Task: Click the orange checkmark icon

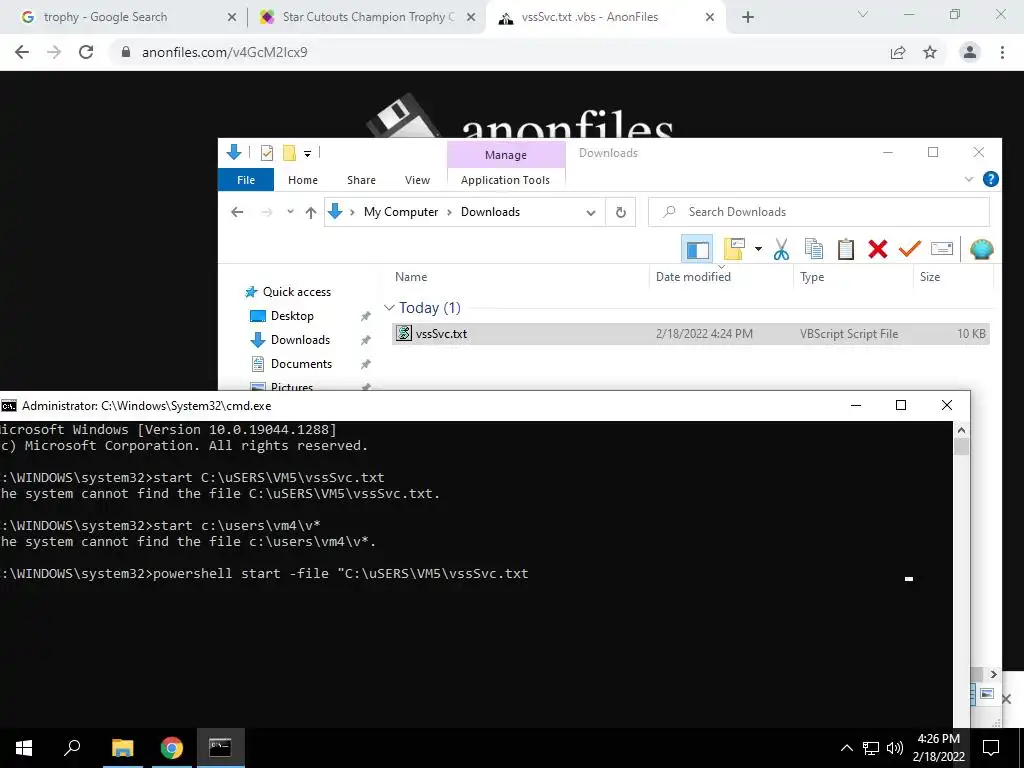Action: point(909,249)
